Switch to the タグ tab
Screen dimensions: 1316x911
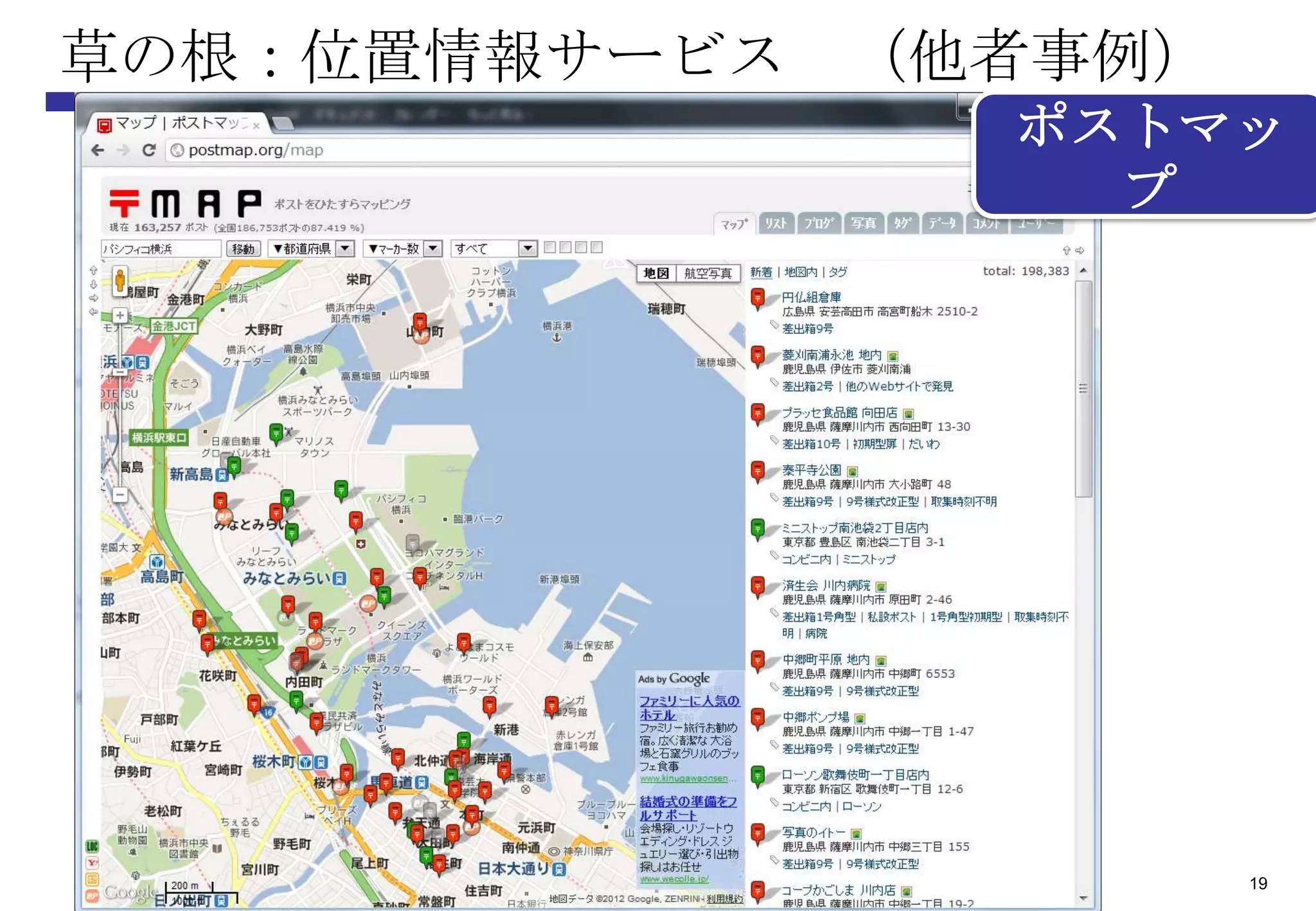click(903, 224)
